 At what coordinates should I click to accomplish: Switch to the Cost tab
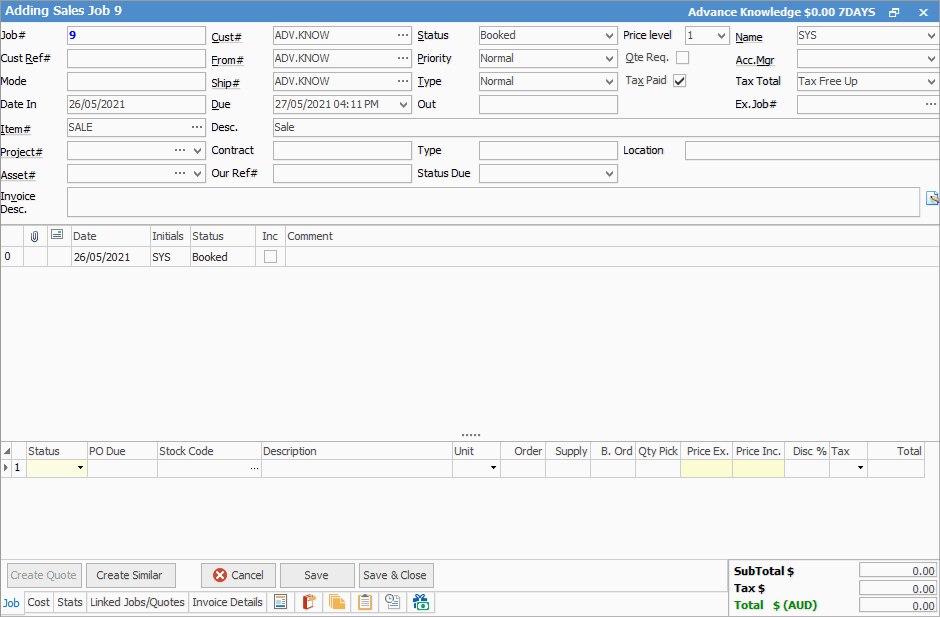click(x=39, y=602)
